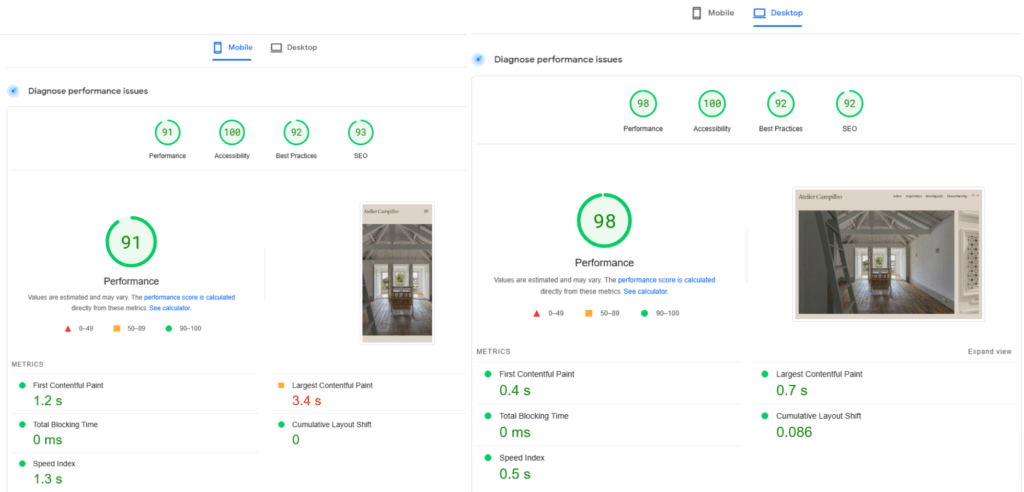Click green dot beside mobile First Contentful Paint
The image size is (1024, 492).
(23, 385)
